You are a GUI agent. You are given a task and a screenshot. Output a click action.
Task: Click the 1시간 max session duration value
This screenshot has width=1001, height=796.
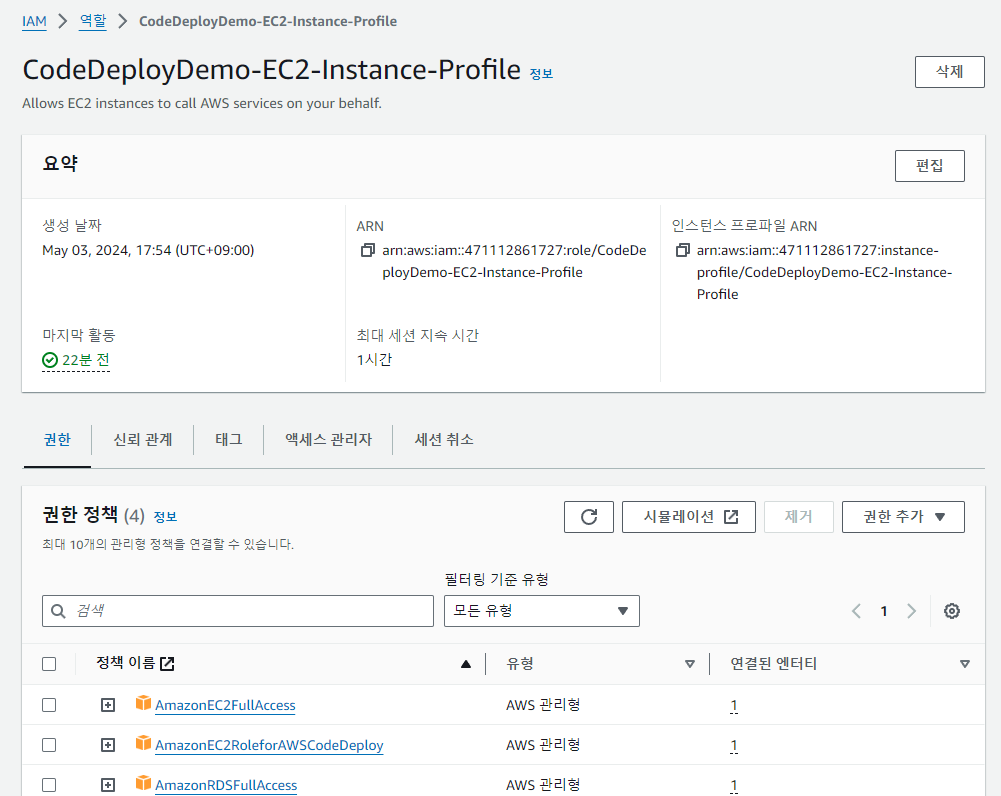tap(374, 360)
